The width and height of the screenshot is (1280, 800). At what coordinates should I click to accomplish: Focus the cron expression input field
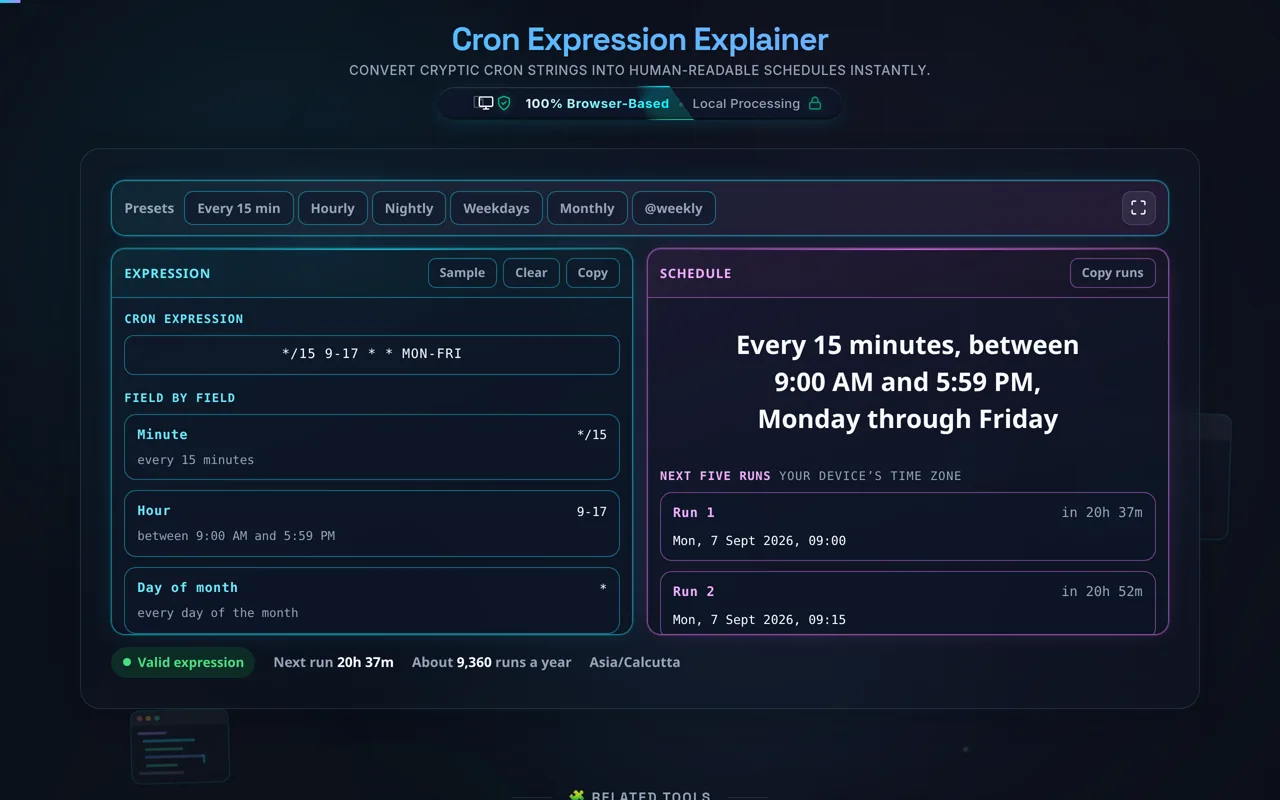[372, 354]
